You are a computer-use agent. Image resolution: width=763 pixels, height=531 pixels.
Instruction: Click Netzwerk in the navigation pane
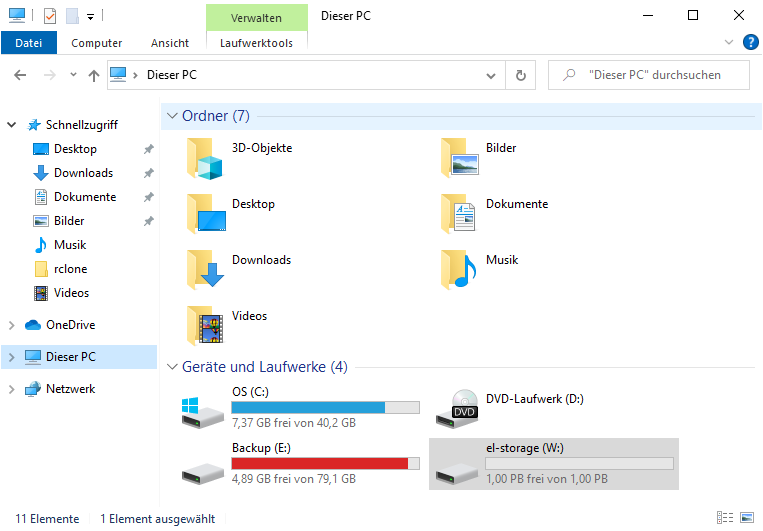70,389
